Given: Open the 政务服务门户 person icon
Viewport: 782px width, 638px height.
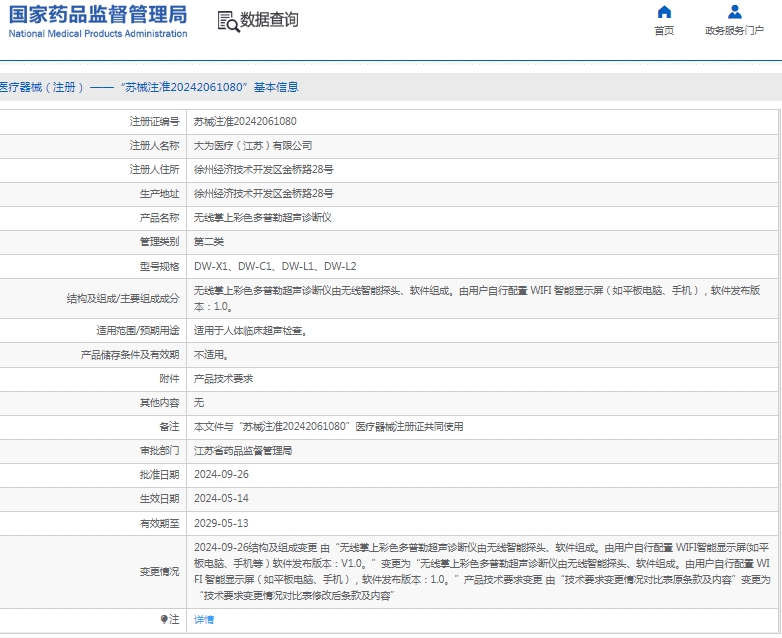Looking at the screenshot, I should pyautogui.click(x=734, y=11).
